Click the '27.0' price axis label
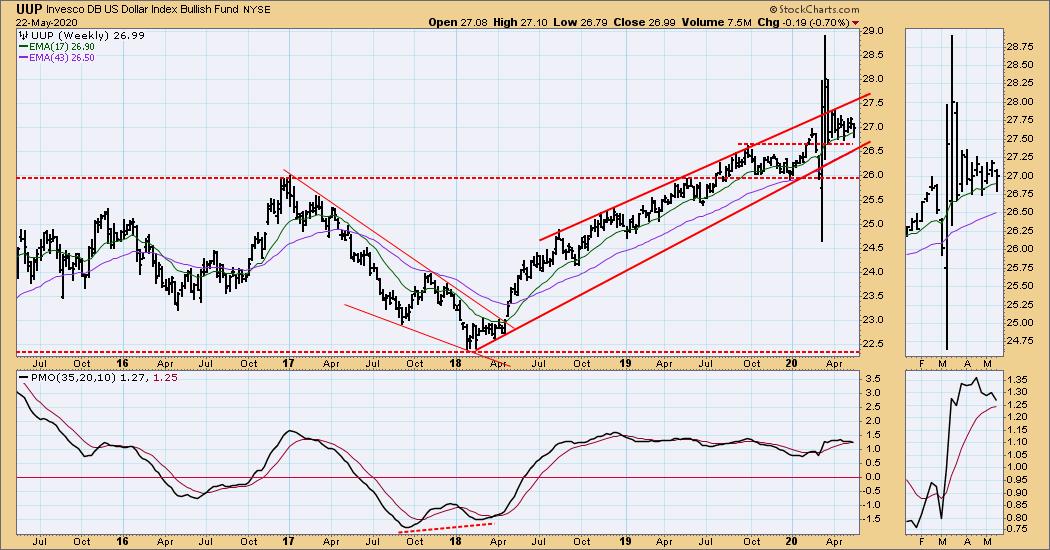1050x550 pixels. point(875,127)
